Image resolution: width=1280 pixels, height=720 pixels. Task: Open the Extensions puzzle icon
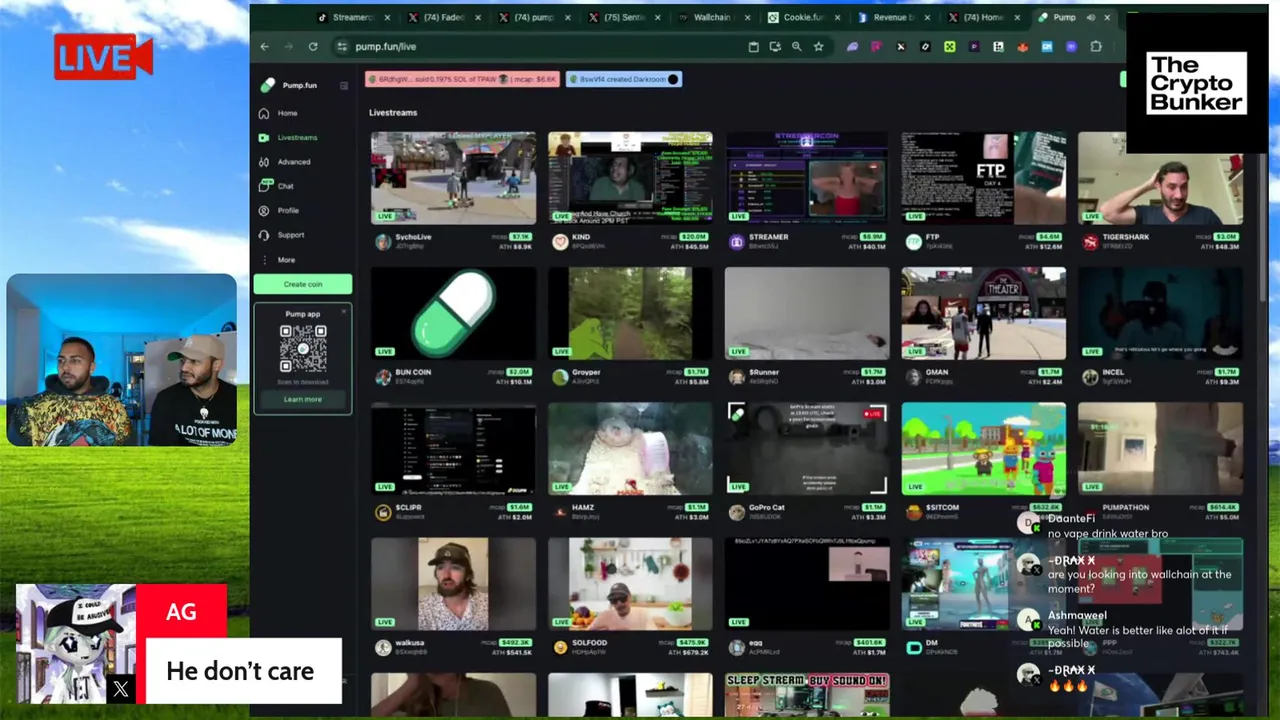1096,46
